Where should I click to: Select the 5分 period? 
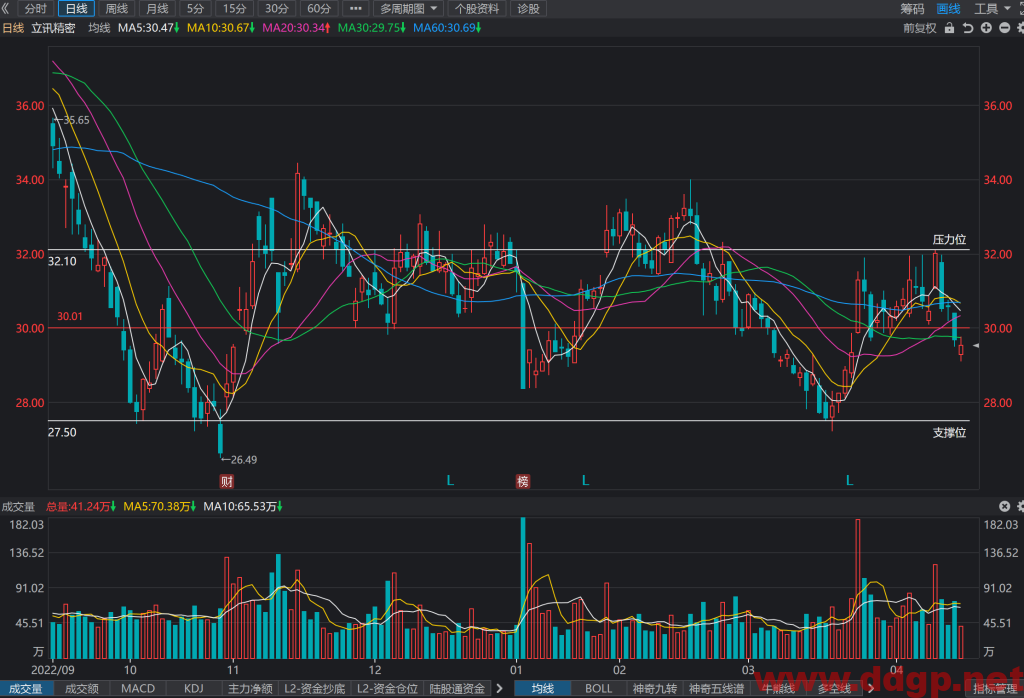(195, 8)
